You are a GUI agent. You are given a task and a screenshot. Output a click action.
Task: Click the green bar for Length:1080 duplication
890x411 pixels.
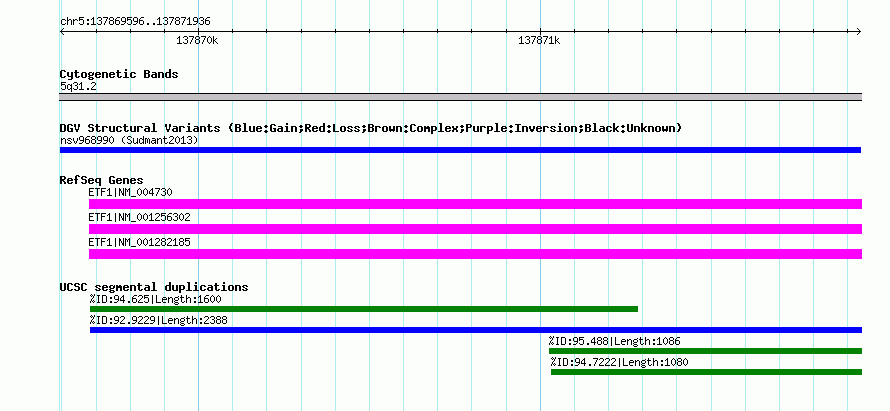pos(706,372)
